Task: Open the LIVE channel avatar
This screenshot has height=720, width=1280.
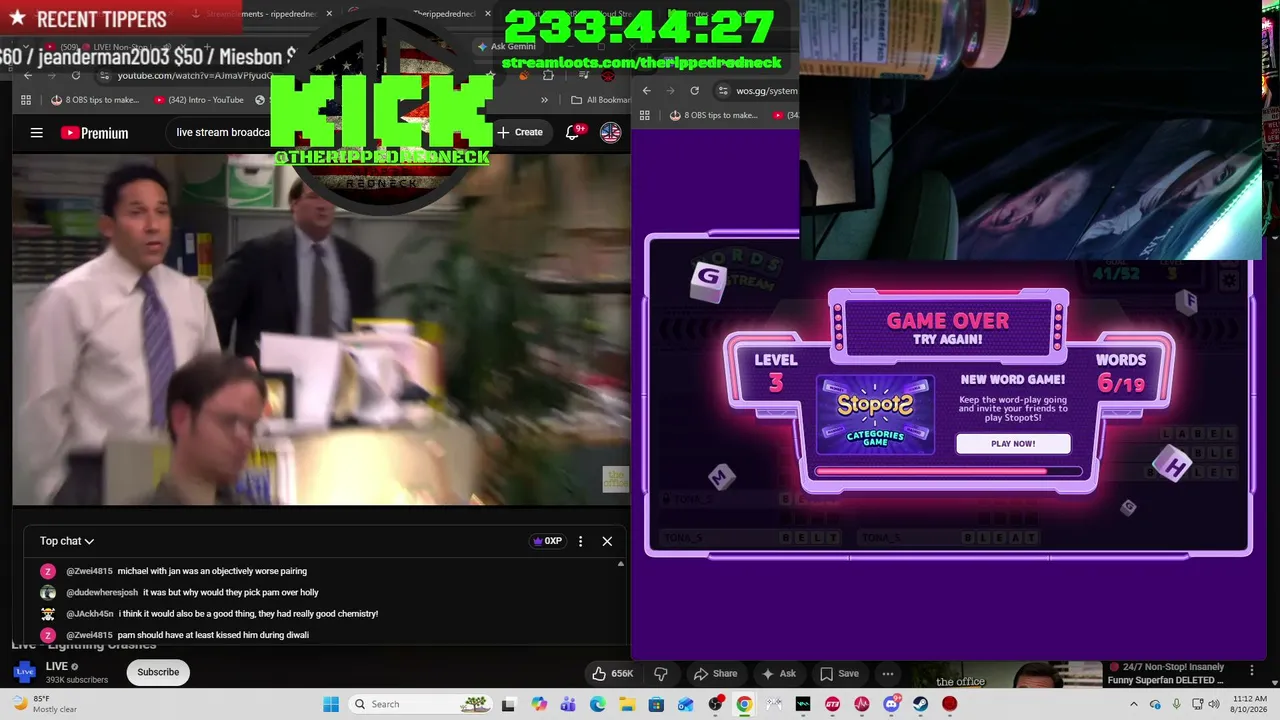Action: pyautogui.click(x=24, y=672)
